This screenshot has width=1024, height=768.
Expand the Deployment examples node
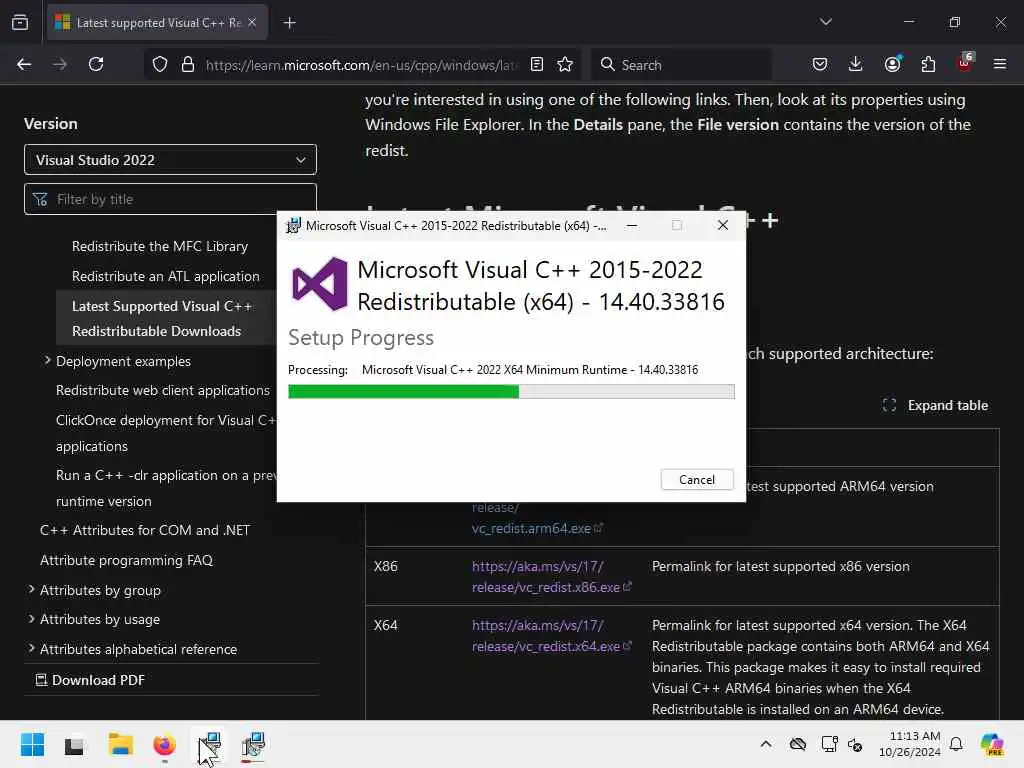pos(48,360)
